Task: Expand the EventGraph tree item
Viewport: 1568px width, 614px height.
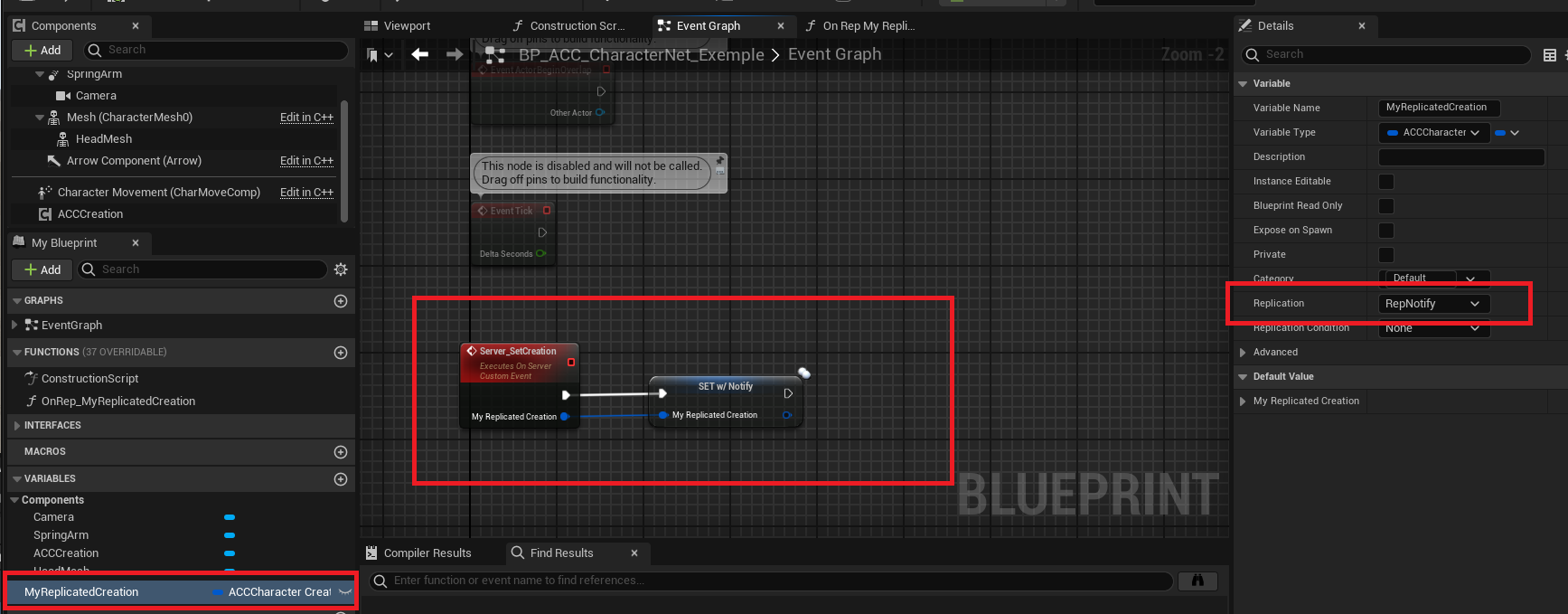Action: coord(14,326)
